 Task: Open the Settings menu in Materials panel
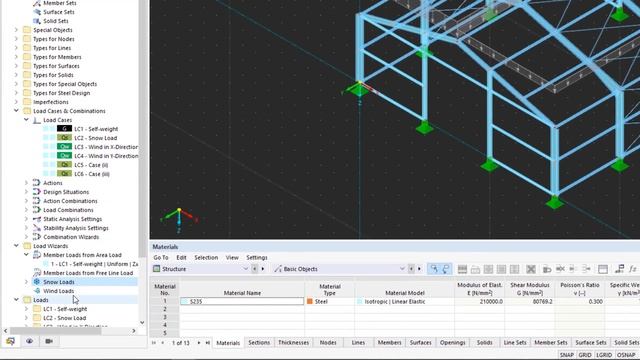pyautogui.click(x=257, y=258)
